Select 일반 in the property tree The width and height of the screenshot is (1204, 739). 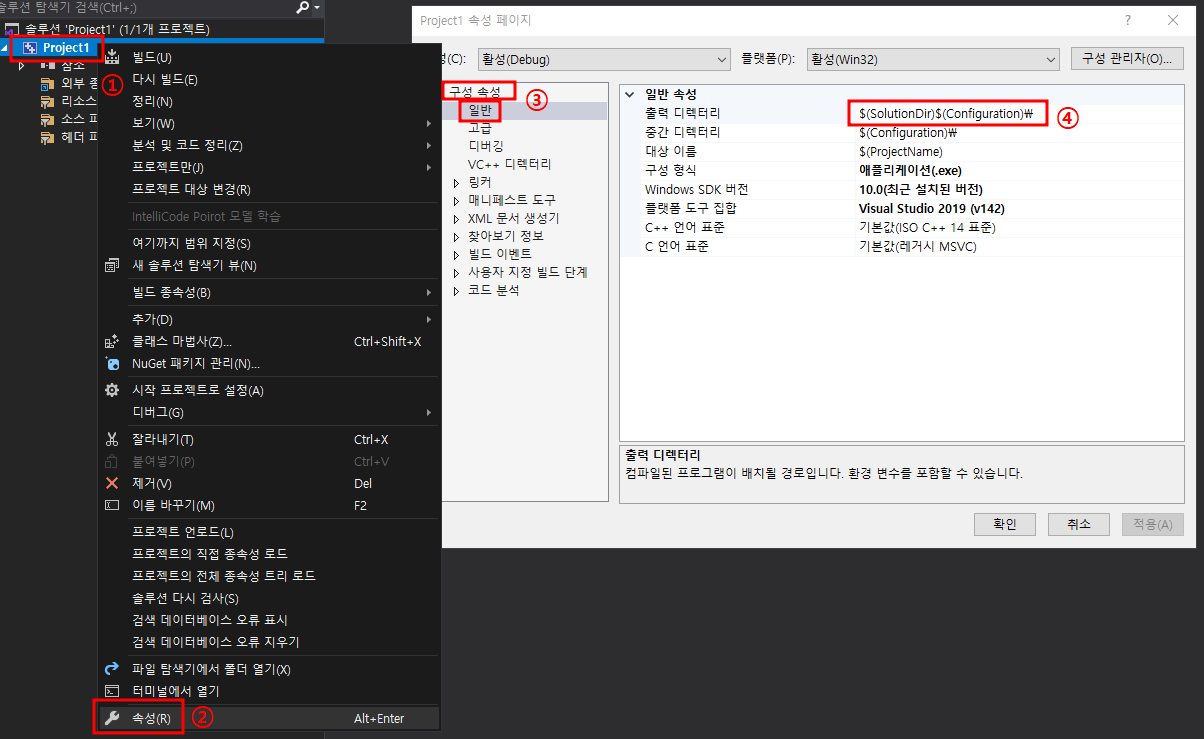[480, 110]
